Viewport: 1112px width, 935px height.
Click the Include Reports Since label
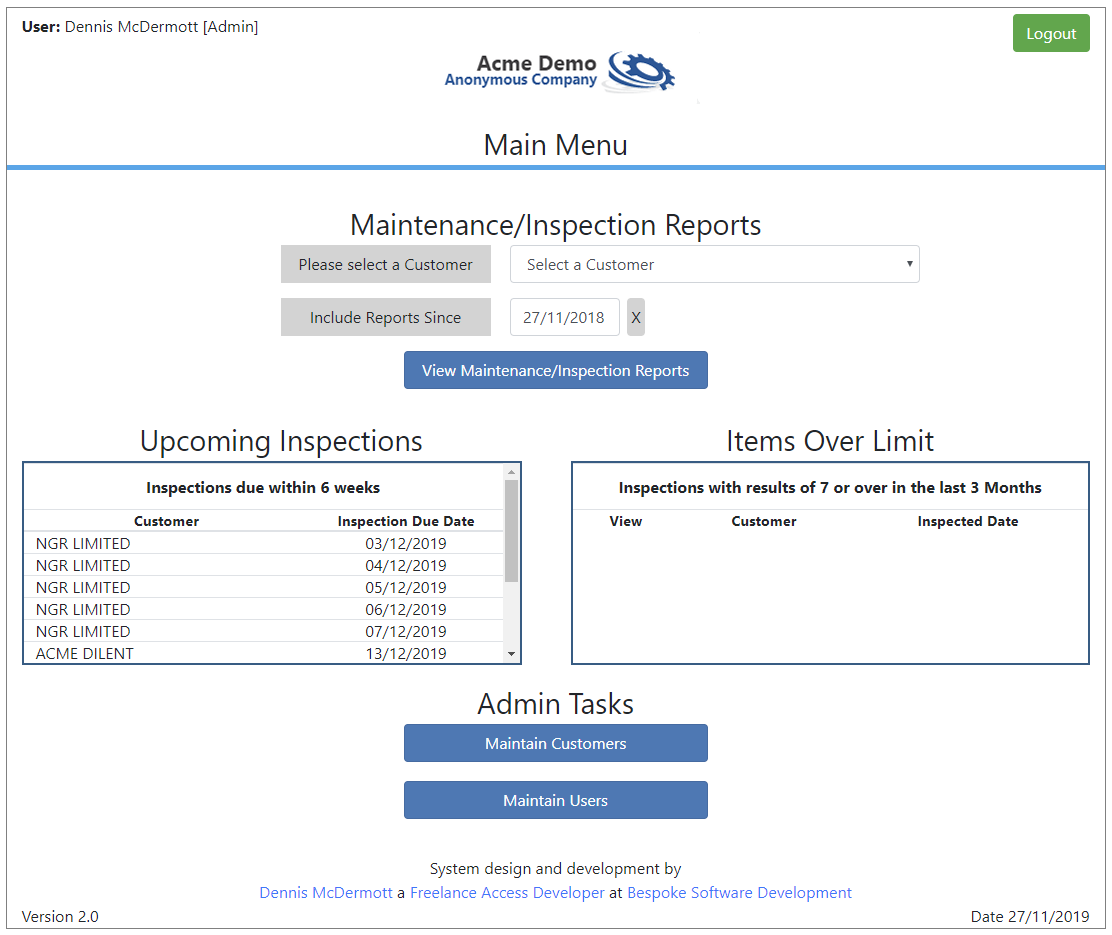pyautogui.click(x=386, y=317)
